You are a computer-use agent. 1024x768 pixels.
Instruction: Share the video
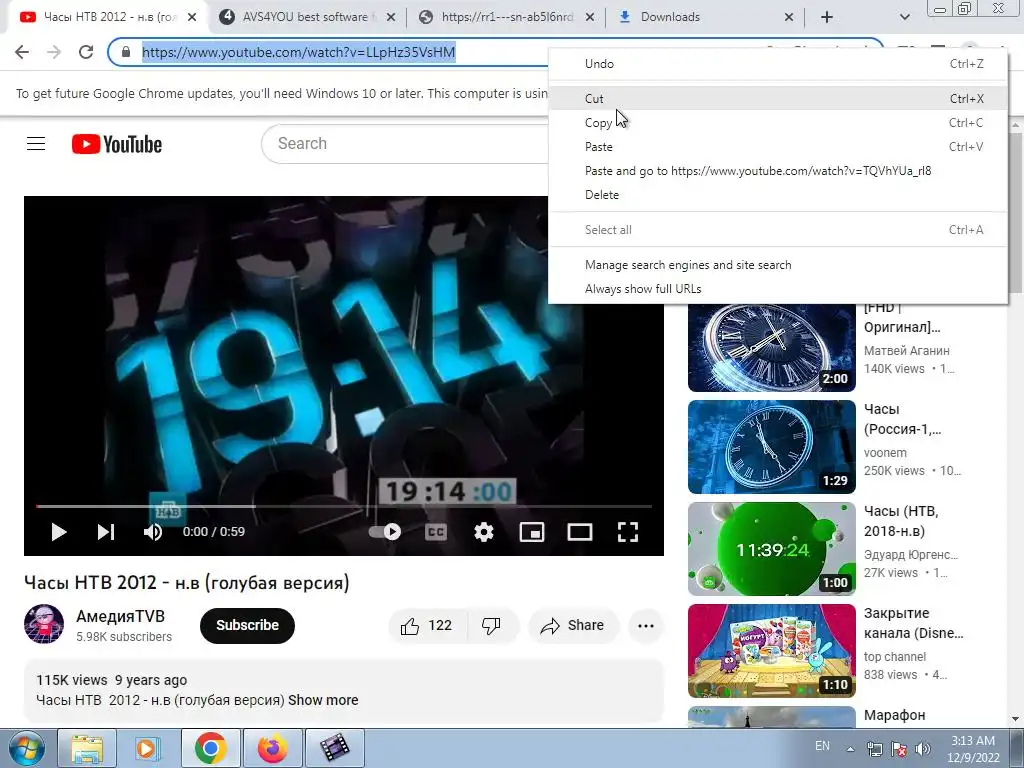tap(572, 626)
